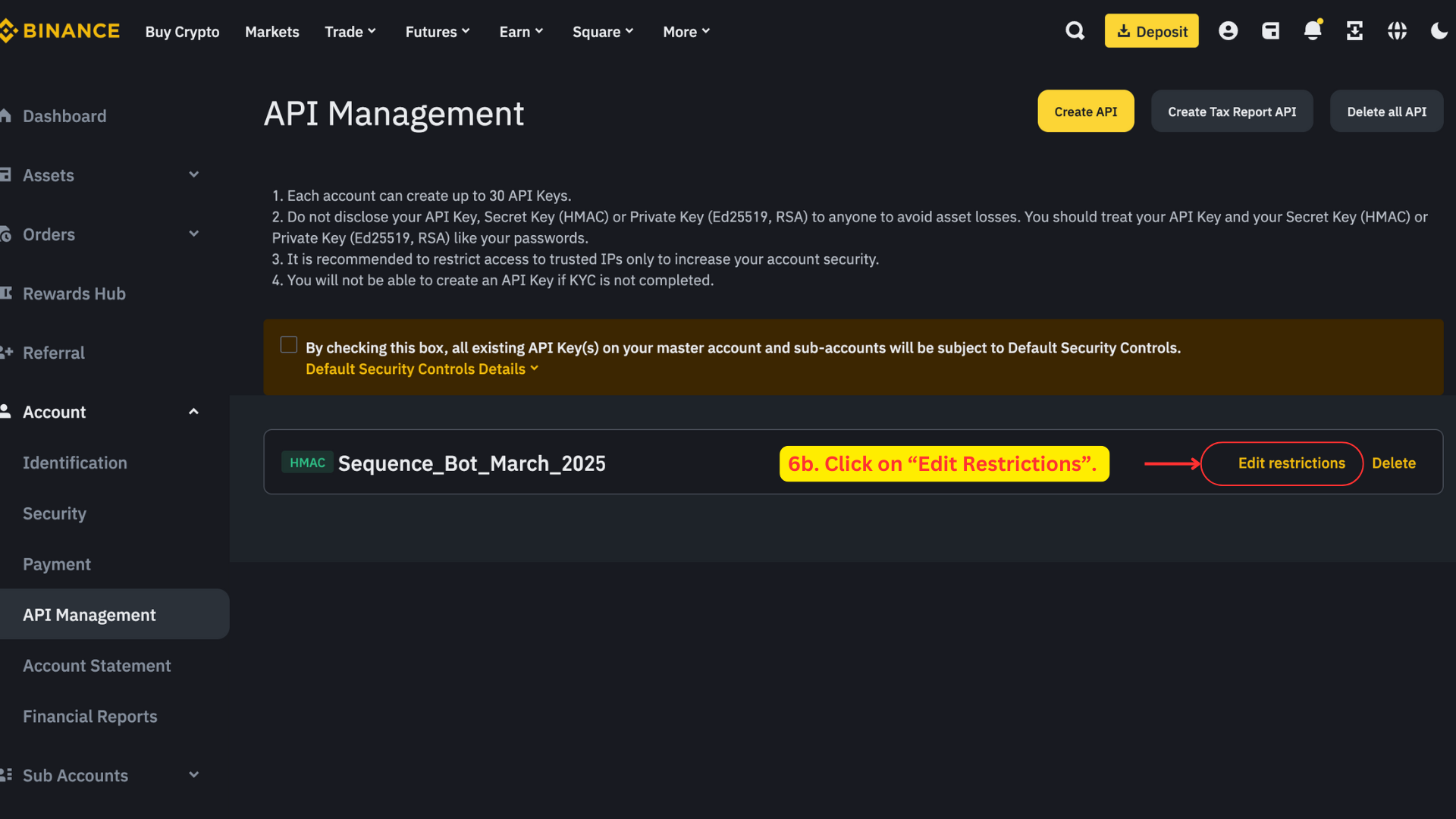Click Create Tax Report API button
The height and width of the screenshot is (819, 1456).
(x=1232, y=111)
